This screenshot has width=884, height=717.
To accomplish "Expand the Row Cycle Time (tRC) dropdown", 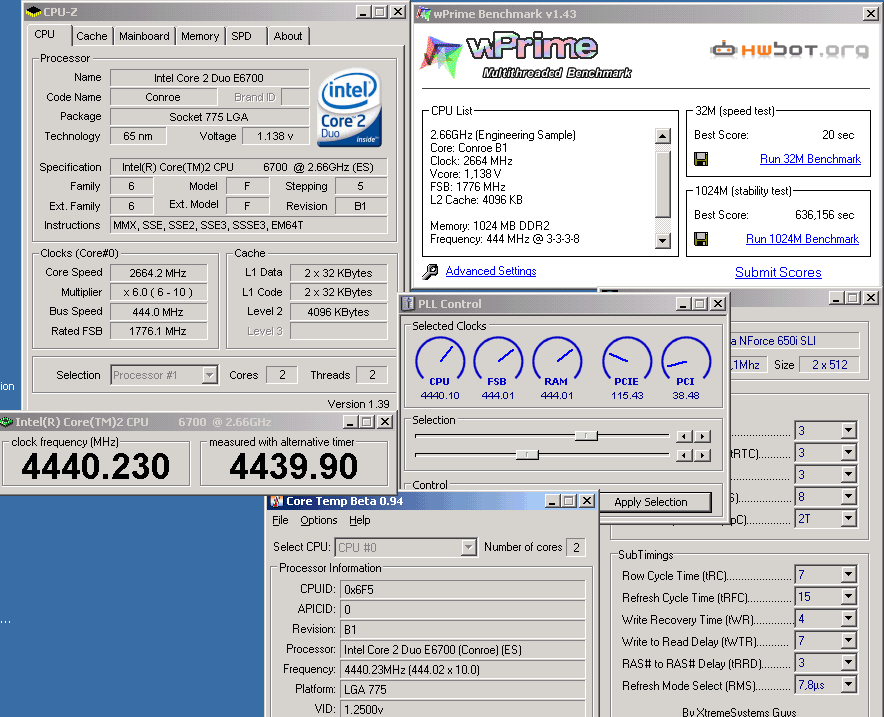I will [848, 575].
